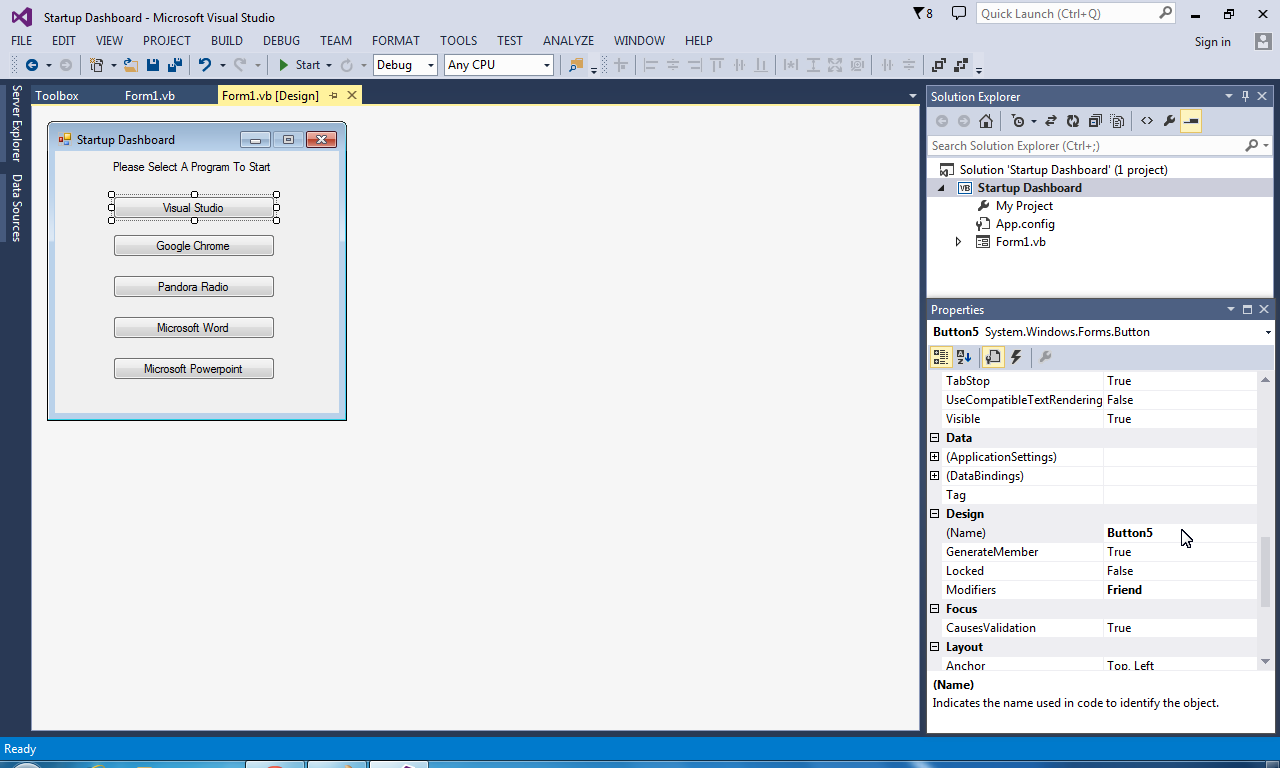Image resolution: width=1281 pixels, height=768 pixels.
Task: Expand the (DataBindings) property
Action: click(935, 476)
